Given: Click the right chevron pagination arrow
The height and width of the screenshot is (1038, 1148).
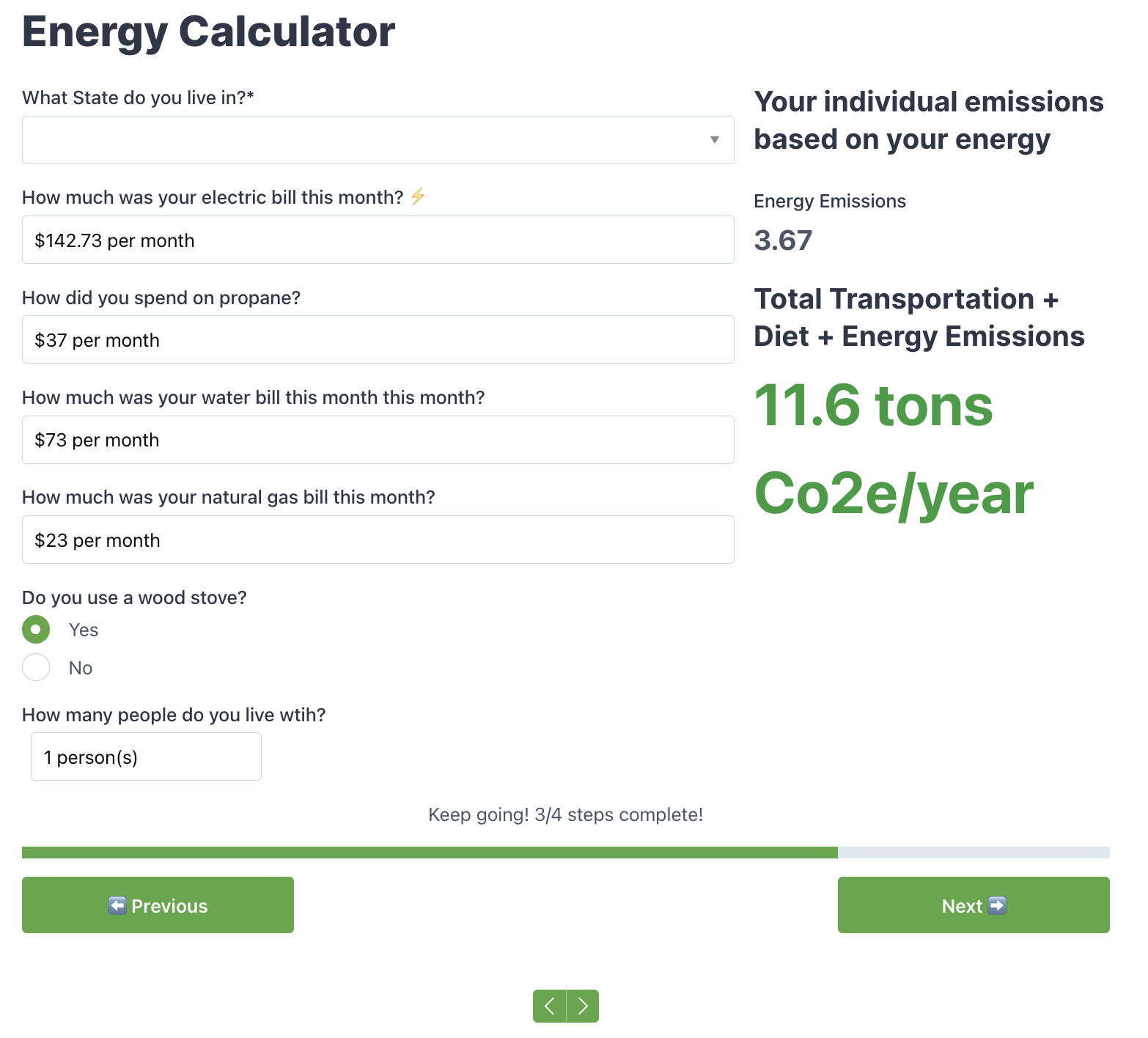Looking at the screenshot, I should [583, 1006].
